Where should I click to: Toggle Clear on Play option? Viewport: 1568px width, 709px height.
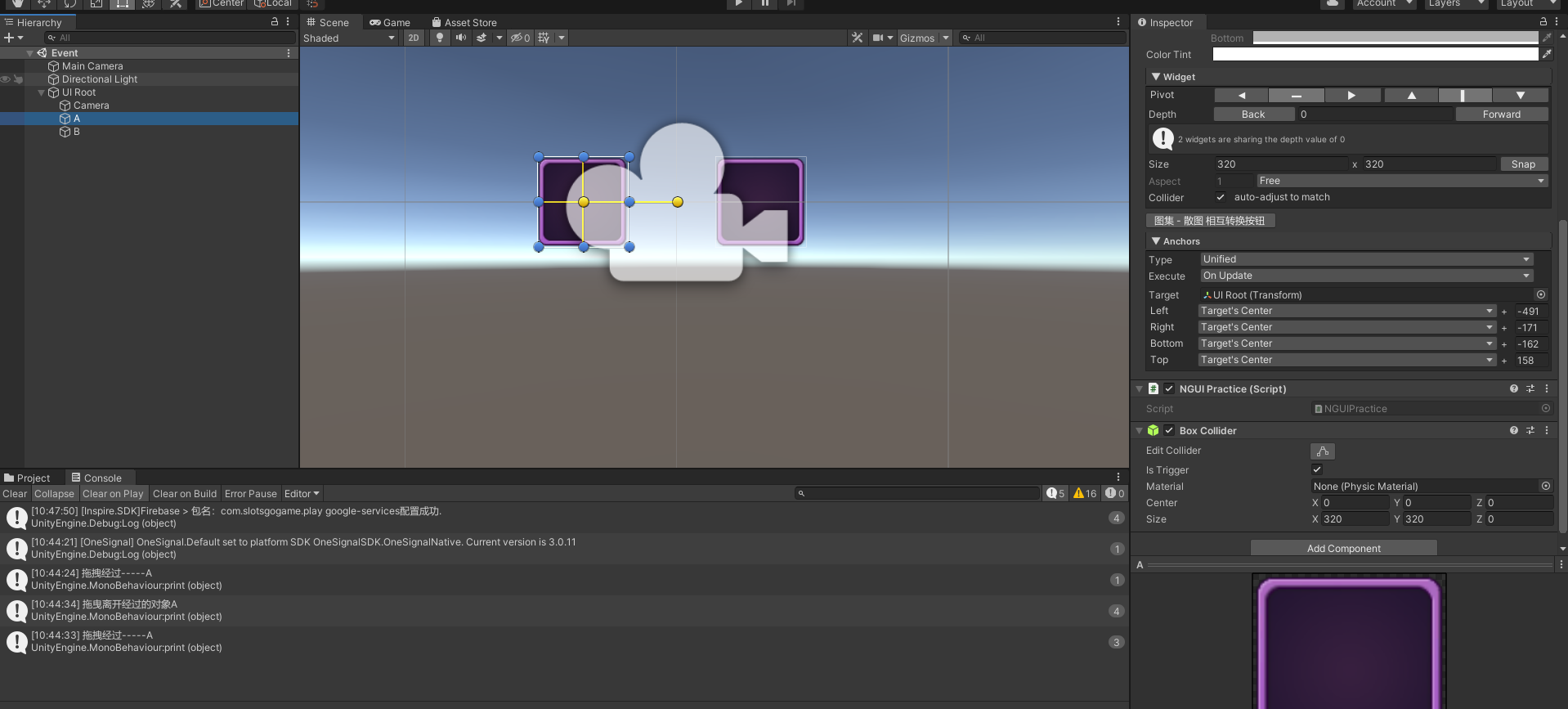113,494
